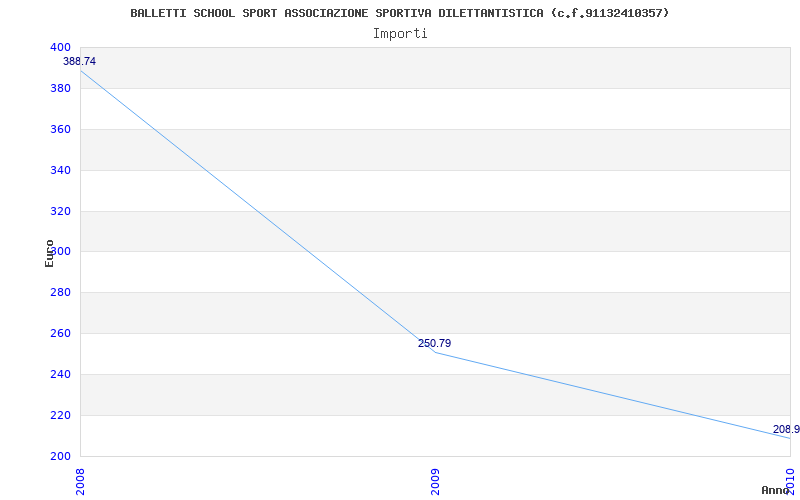800x500 pixels.
Task: Click the 200 y-axis tick label
Action: click(60, 456)
